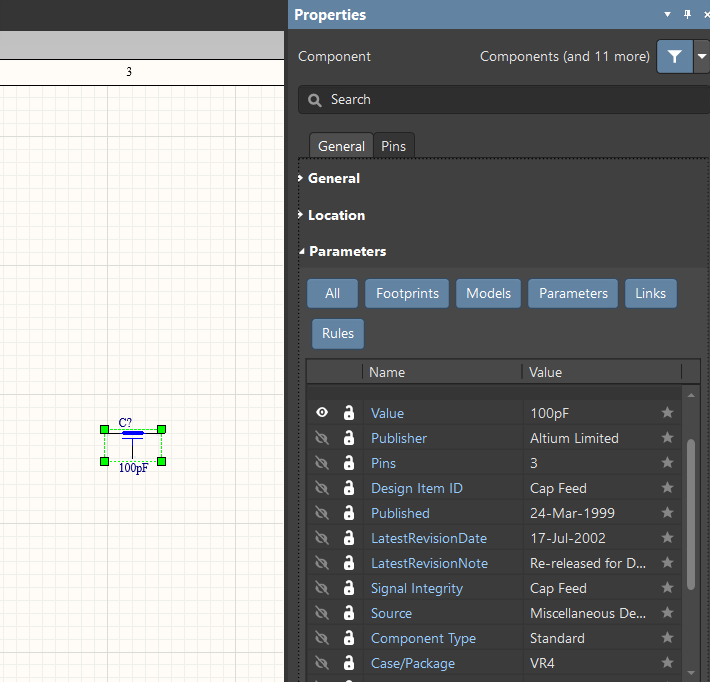
Task: Collapse the Parameters section
Action: coord(301,252)
